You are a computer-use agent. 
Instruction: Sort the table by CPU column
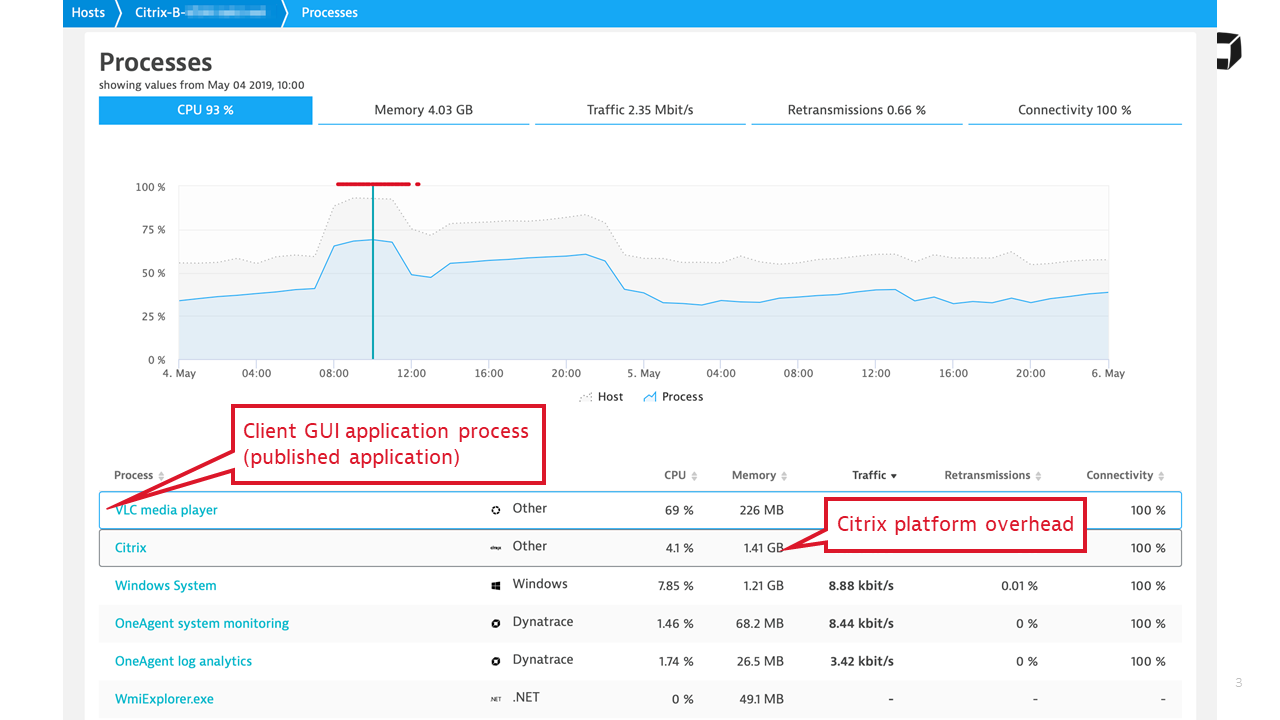coord(681,476)
